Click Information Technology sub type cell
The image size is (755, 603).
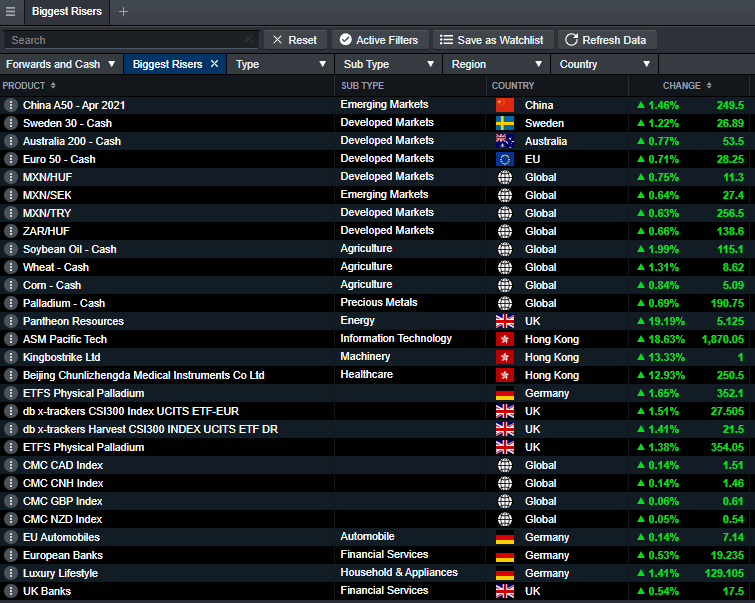click(x=396, y=339)
